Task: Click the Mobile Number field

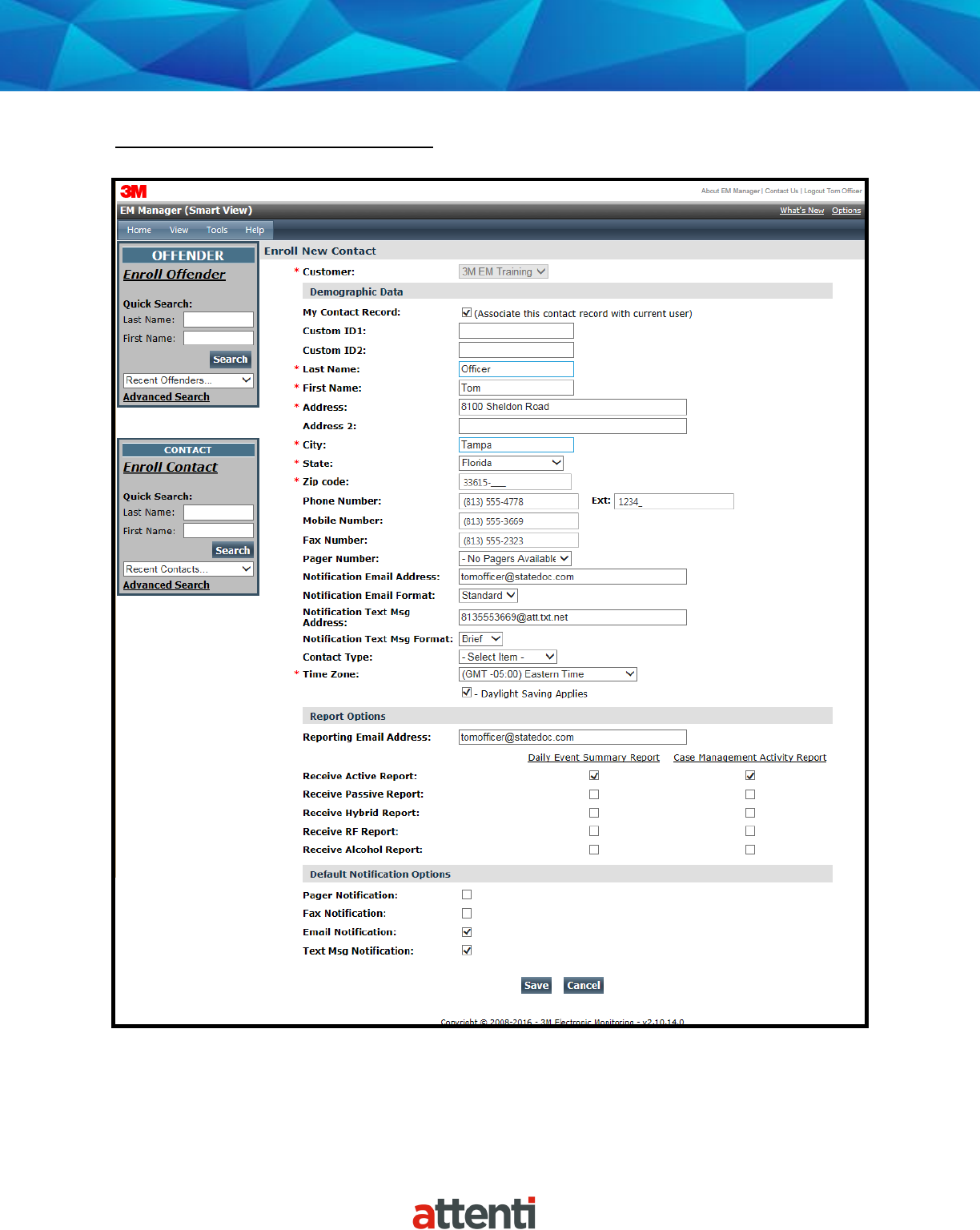Action: [x=519, y=521]
